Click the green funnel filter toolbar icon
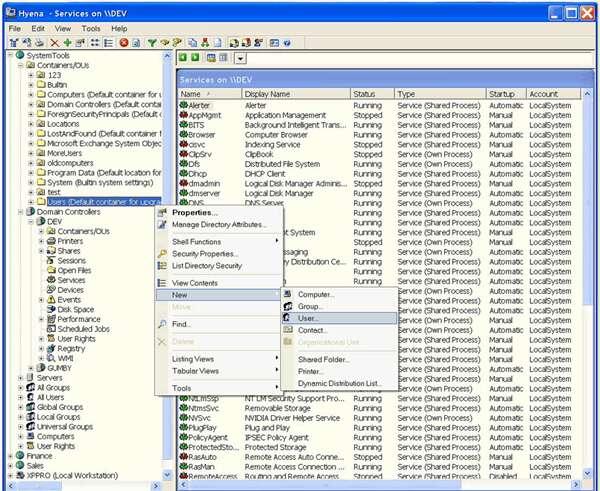Screen dimensions: 600x491 click(x=152, y=43)
